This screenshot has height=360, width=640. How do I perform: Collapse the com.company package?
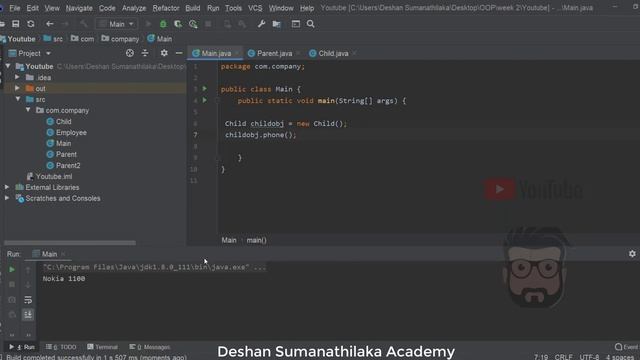(28, 110)
